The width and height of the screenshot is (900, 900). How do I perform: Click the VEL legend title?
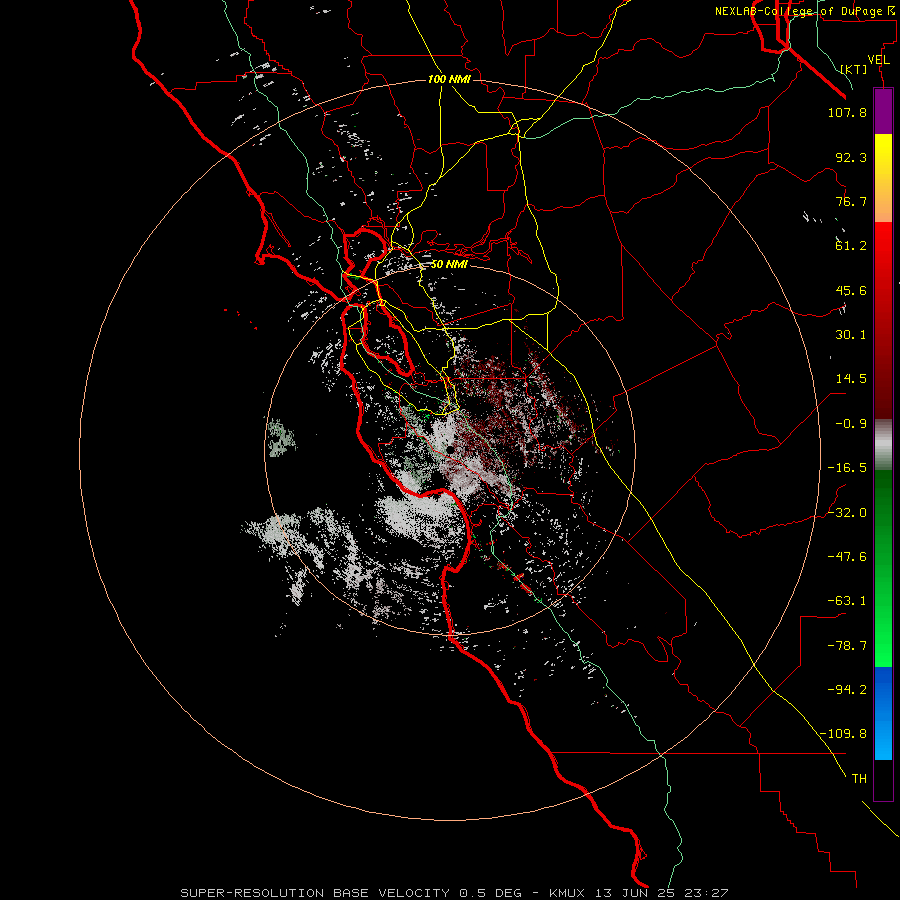pos(879,60)
